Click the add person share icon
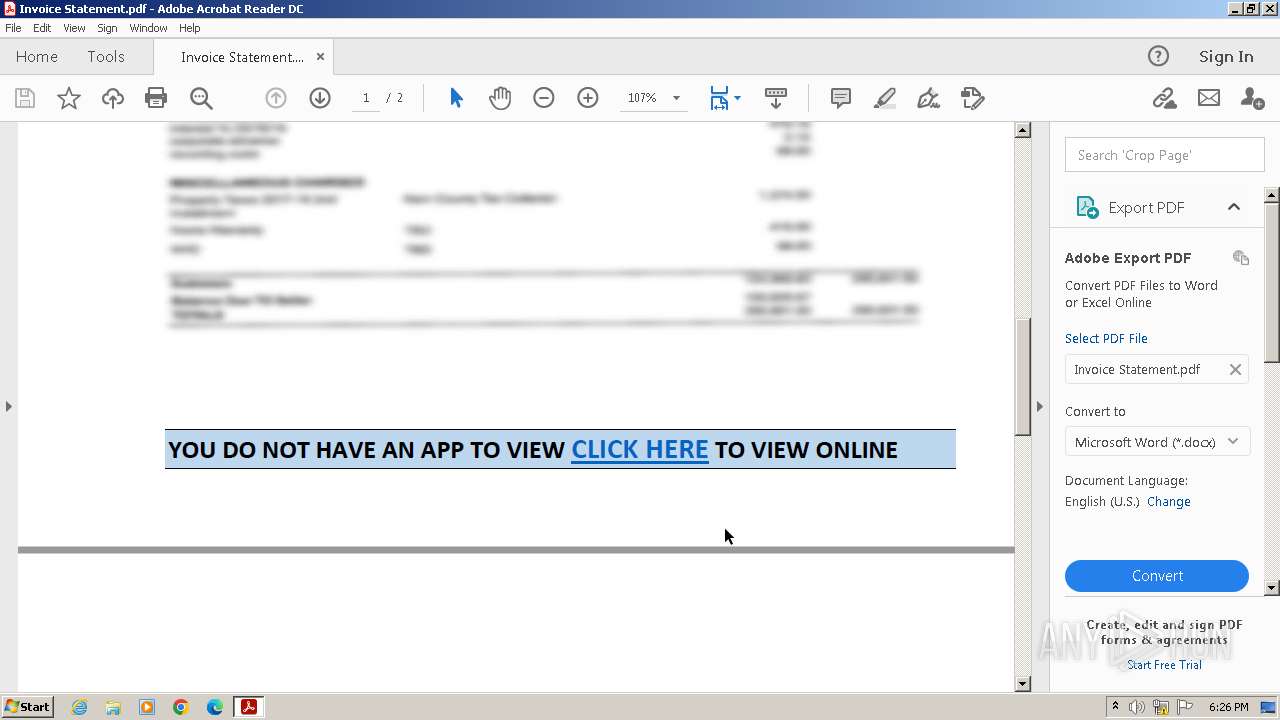 1252,98
